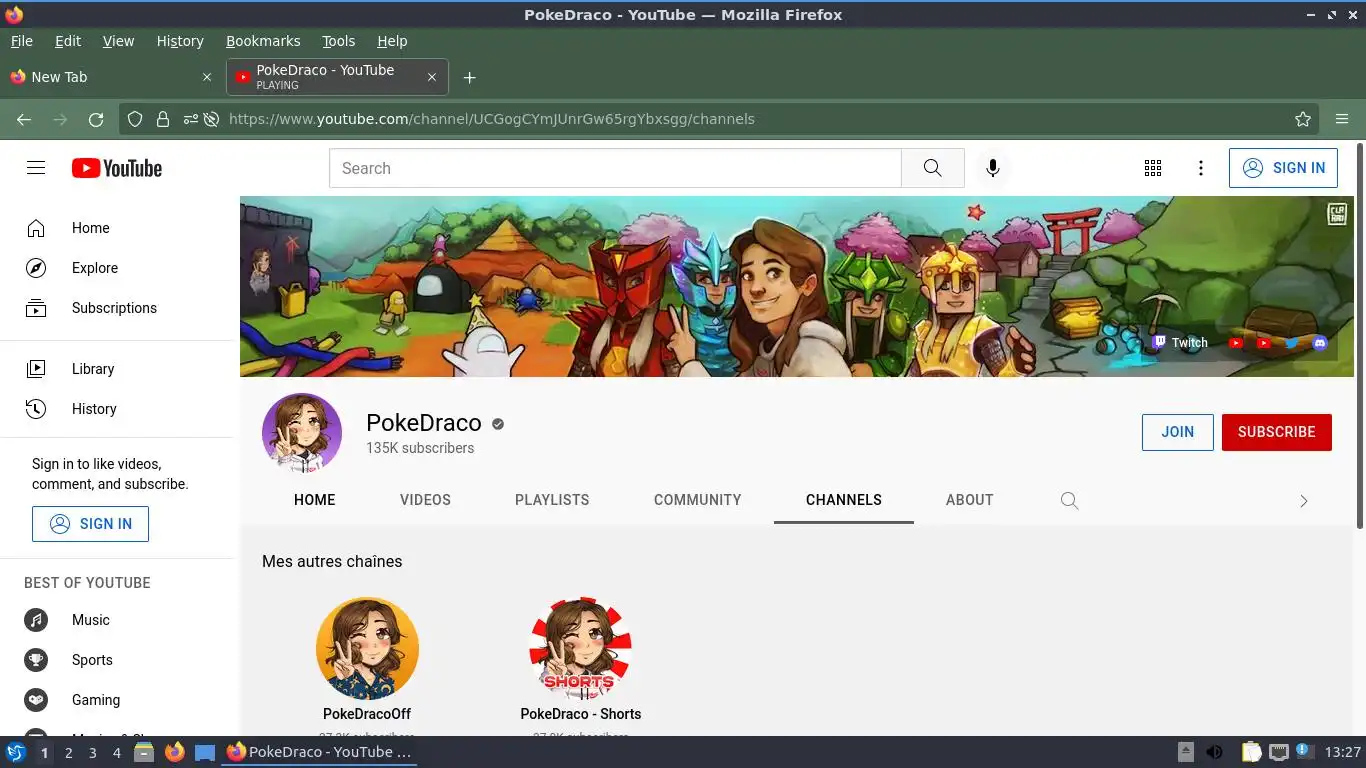Click the 13:27 clock in taskbar
The width and height of the screenshot is (1366, 768).
(1343, 752)
